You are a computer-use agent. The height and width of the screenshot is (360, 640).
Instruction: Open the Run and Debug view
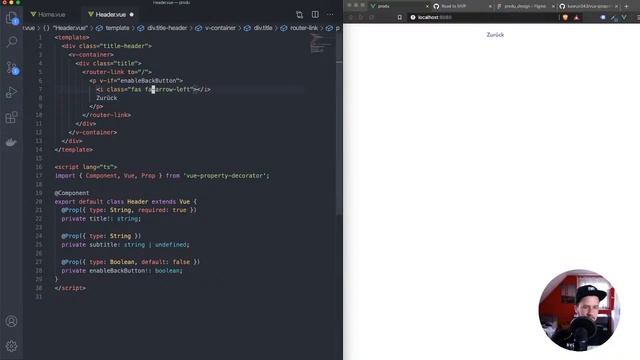[11, 93]
